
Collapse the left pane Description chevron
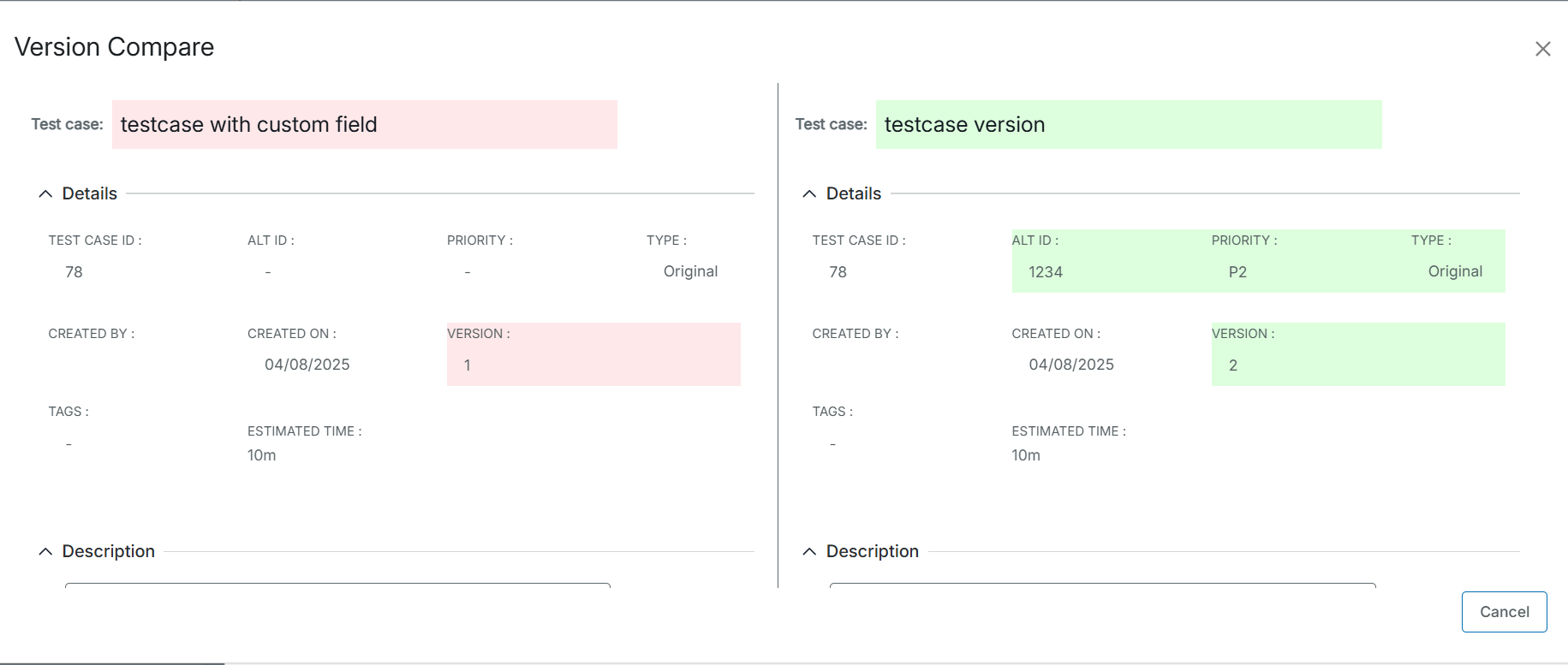tap(45, 552)
